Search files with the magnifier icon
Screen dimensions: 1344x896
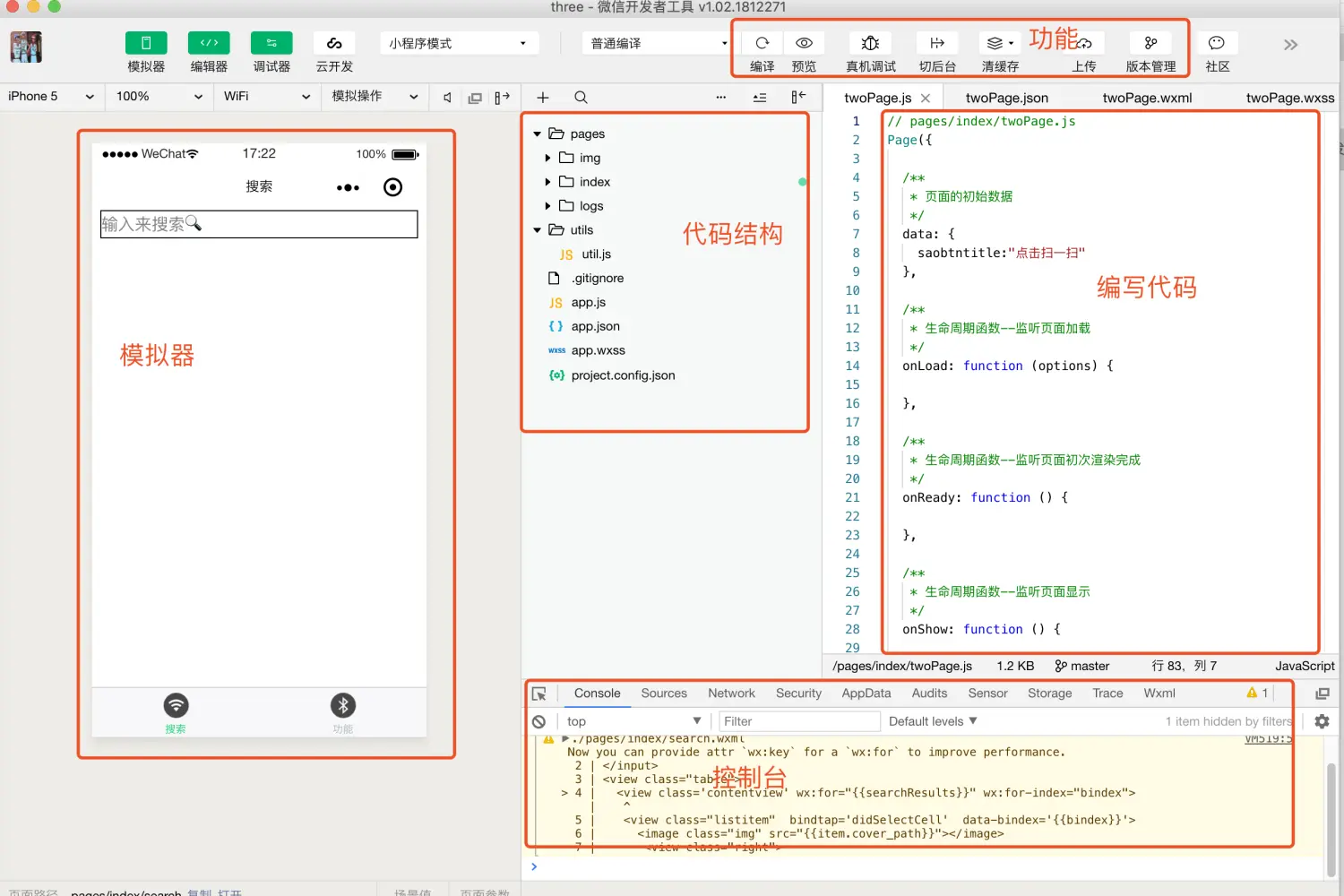coord(581,98)
